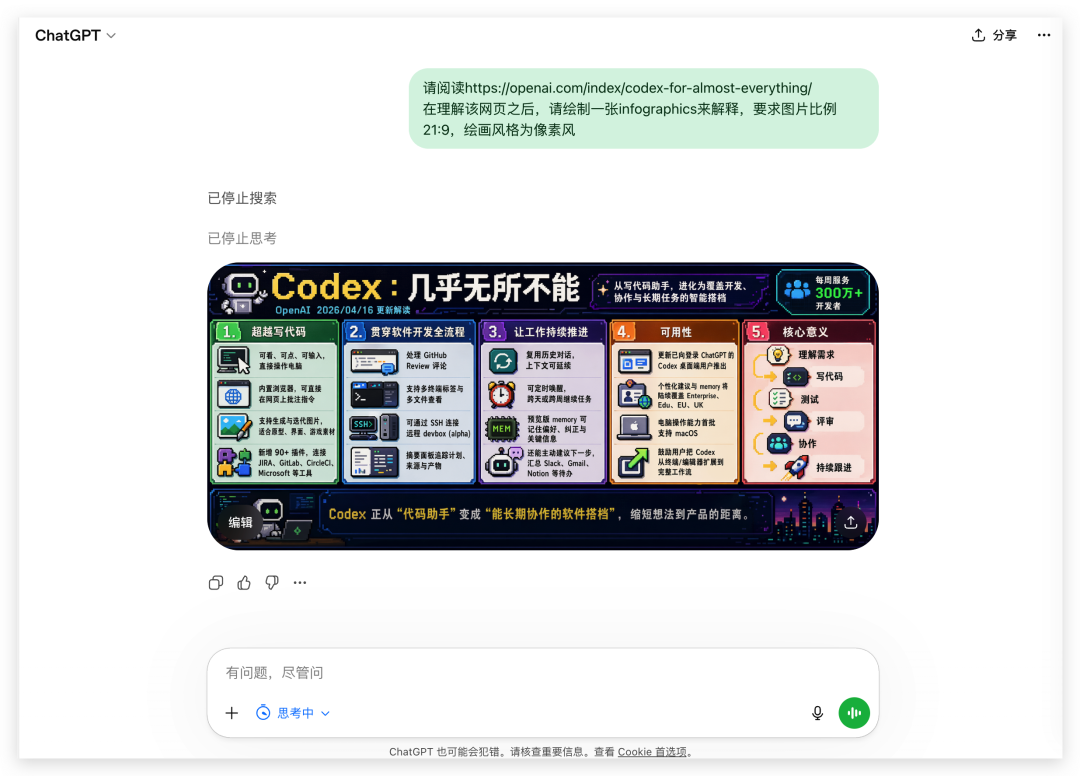Click the plus icon to add attachments

232,713
